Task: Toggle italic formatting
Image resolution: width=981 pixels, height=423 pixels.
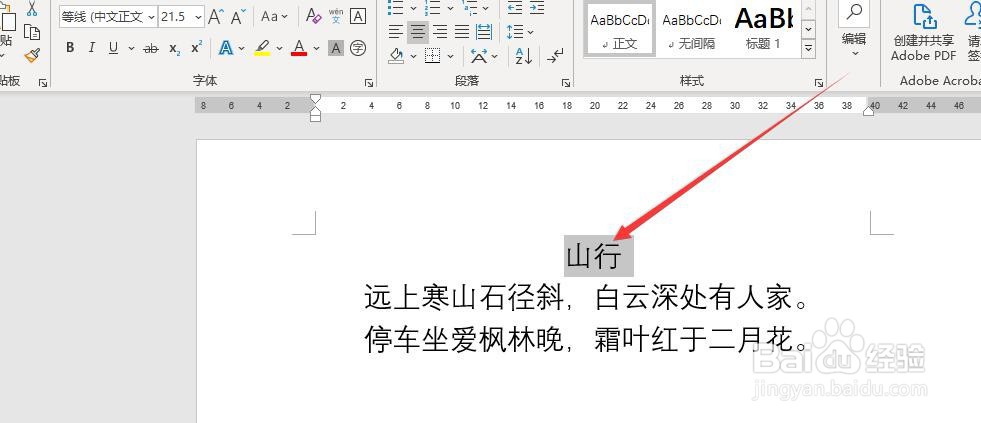Action: tap(92, 48)
